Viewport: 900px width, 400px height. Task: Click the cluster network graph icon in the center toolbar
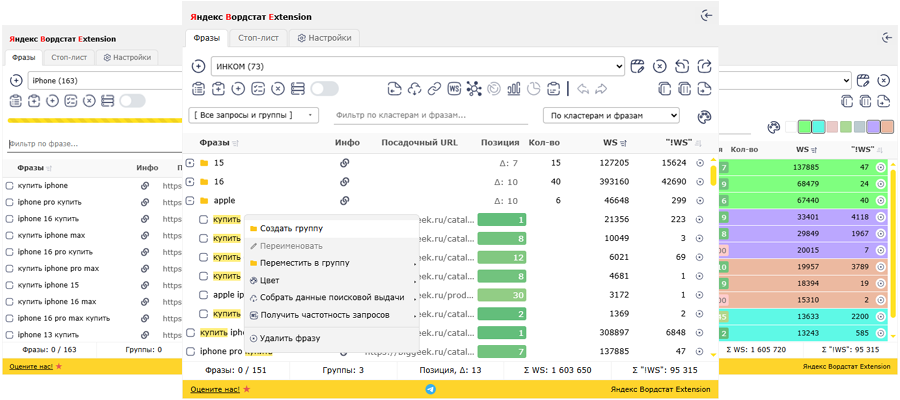pos(474,89)
